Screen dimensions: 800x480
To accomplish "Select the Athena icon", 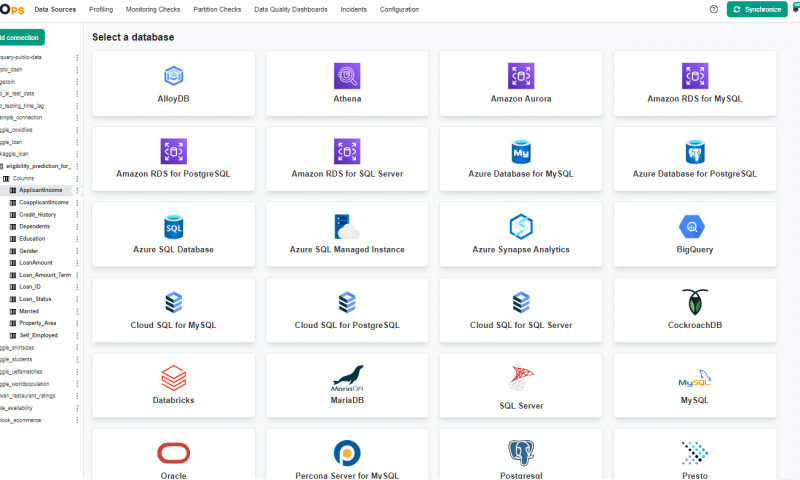I will pos(347,76).
